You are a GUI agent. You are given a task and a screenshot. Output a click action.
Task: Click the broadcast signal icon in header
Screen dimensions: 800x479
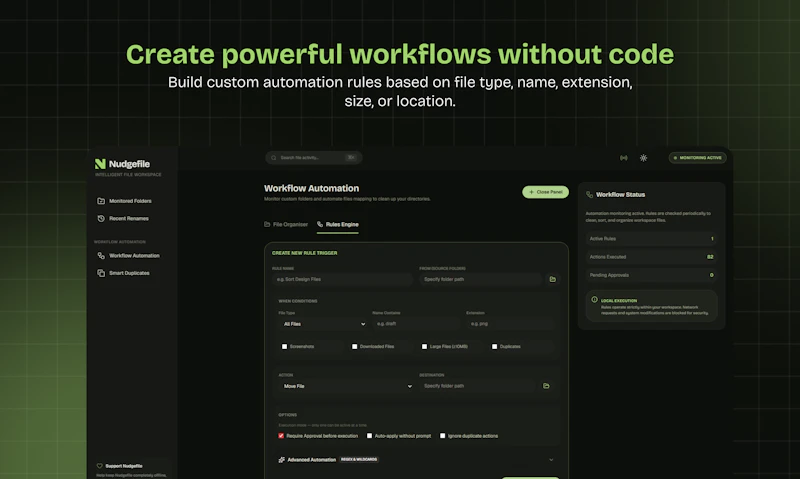click(623, 158)
